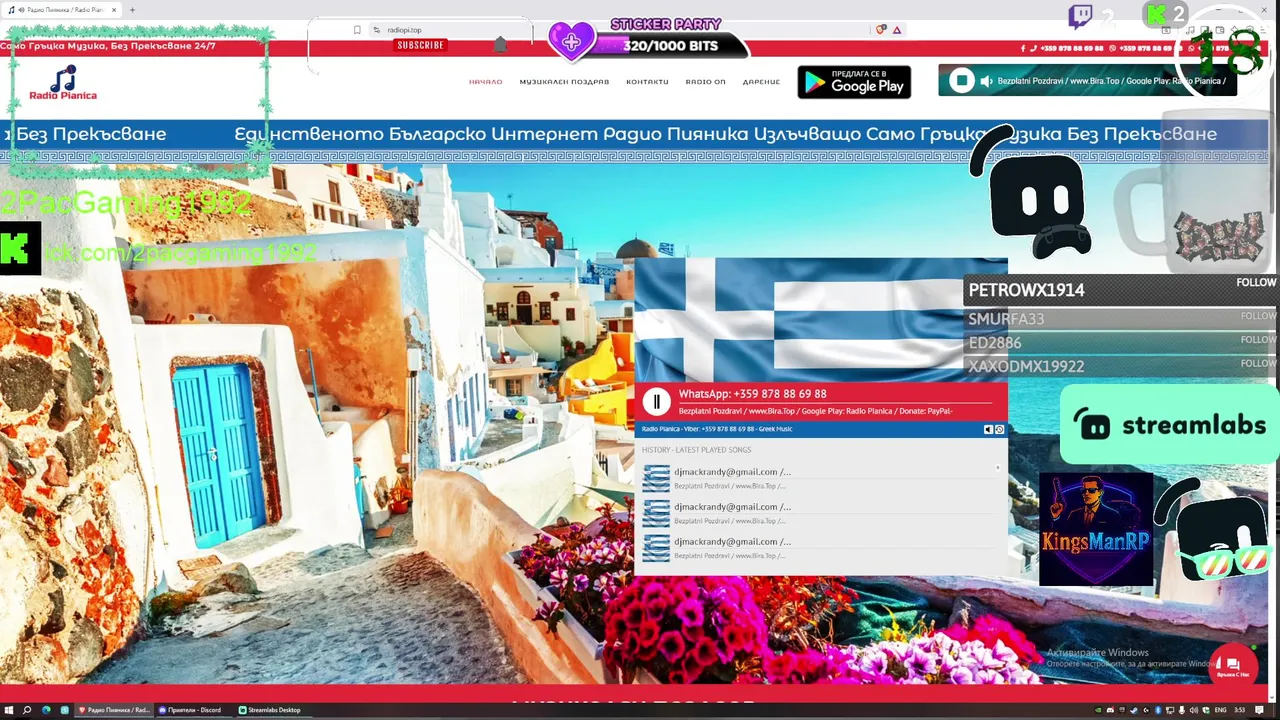Open the ДАРЕНИЕ menu item
The image size is (1280, 720).
[x=761, y=82]
